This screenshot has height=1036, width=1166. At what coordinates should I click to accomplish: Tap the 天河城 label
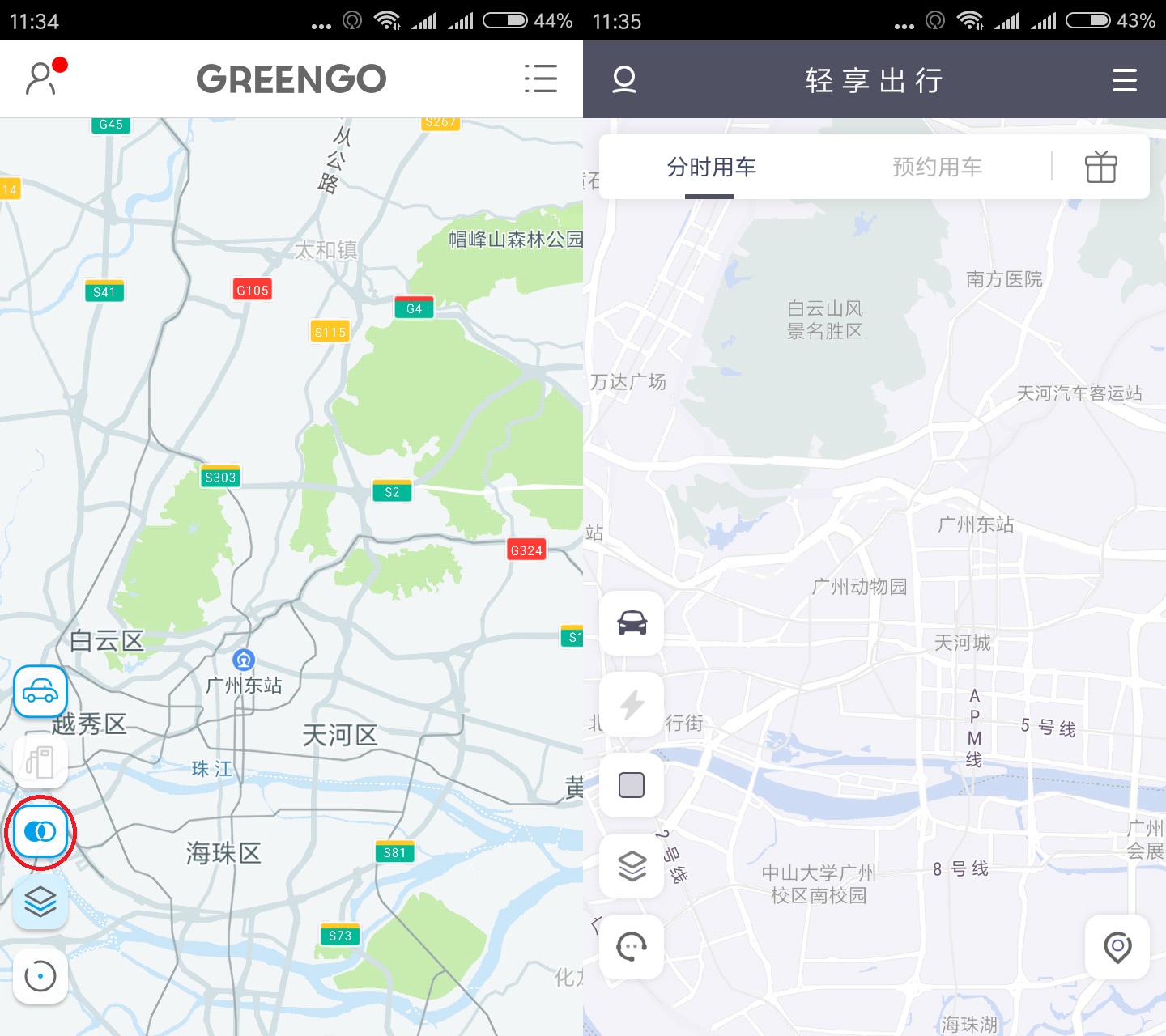coord(962,643)
